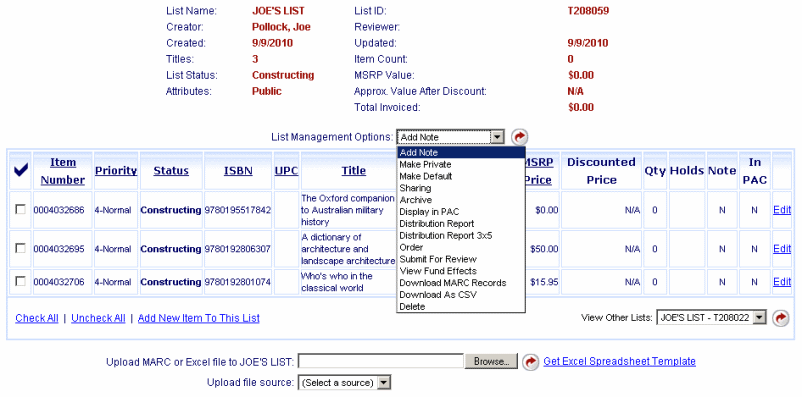The image size is (802, 397).
Task: Sort by the Status column header
Action: click(171, 170)
